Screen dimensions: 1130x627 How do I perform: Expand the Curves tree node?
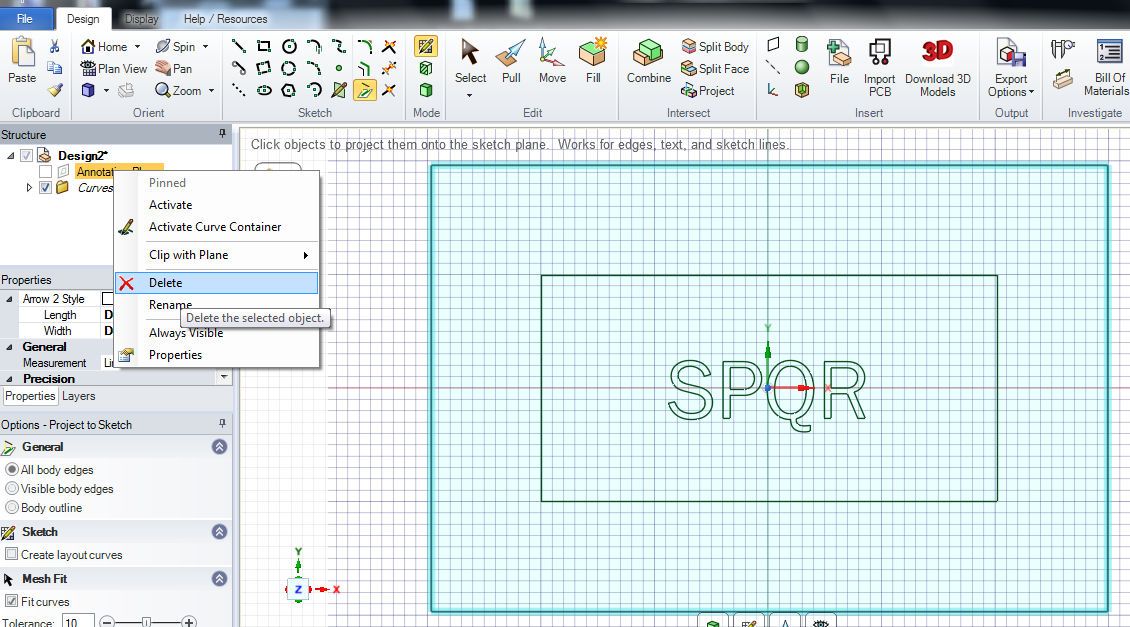tap(29, 188)
